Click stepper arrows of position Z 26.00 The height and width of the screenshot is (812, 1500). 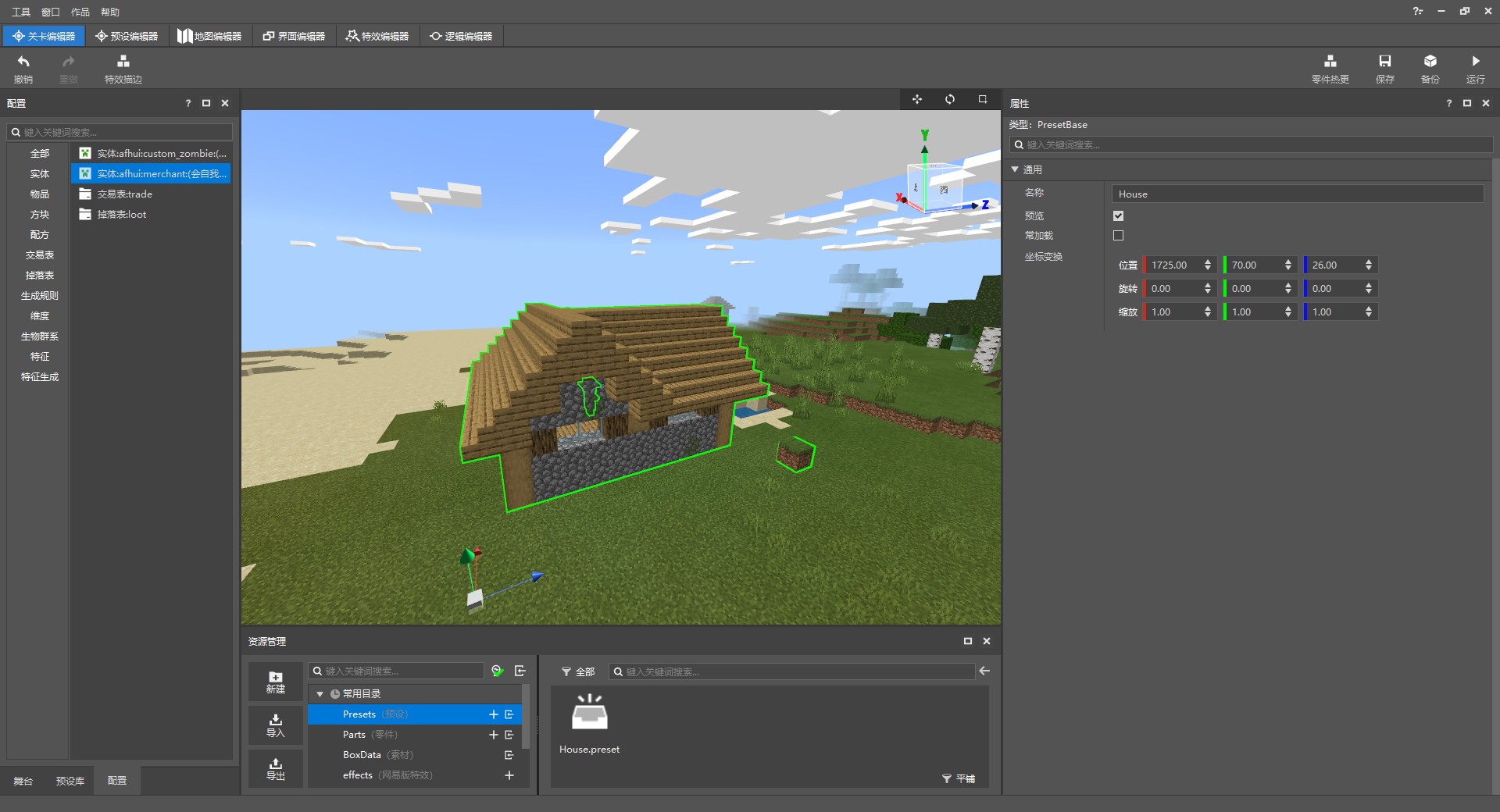point(1369,265)
